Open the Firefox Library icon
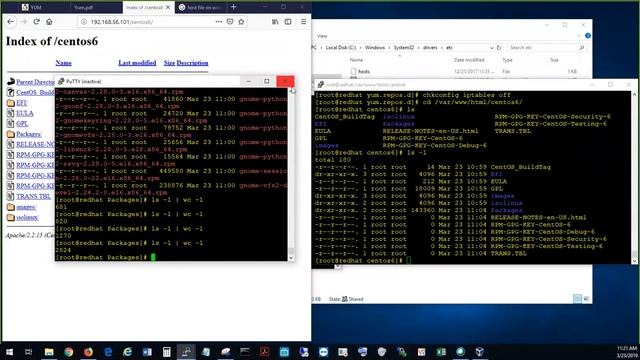The width and height of the screenshot is (640, 360). click(275, 22)
